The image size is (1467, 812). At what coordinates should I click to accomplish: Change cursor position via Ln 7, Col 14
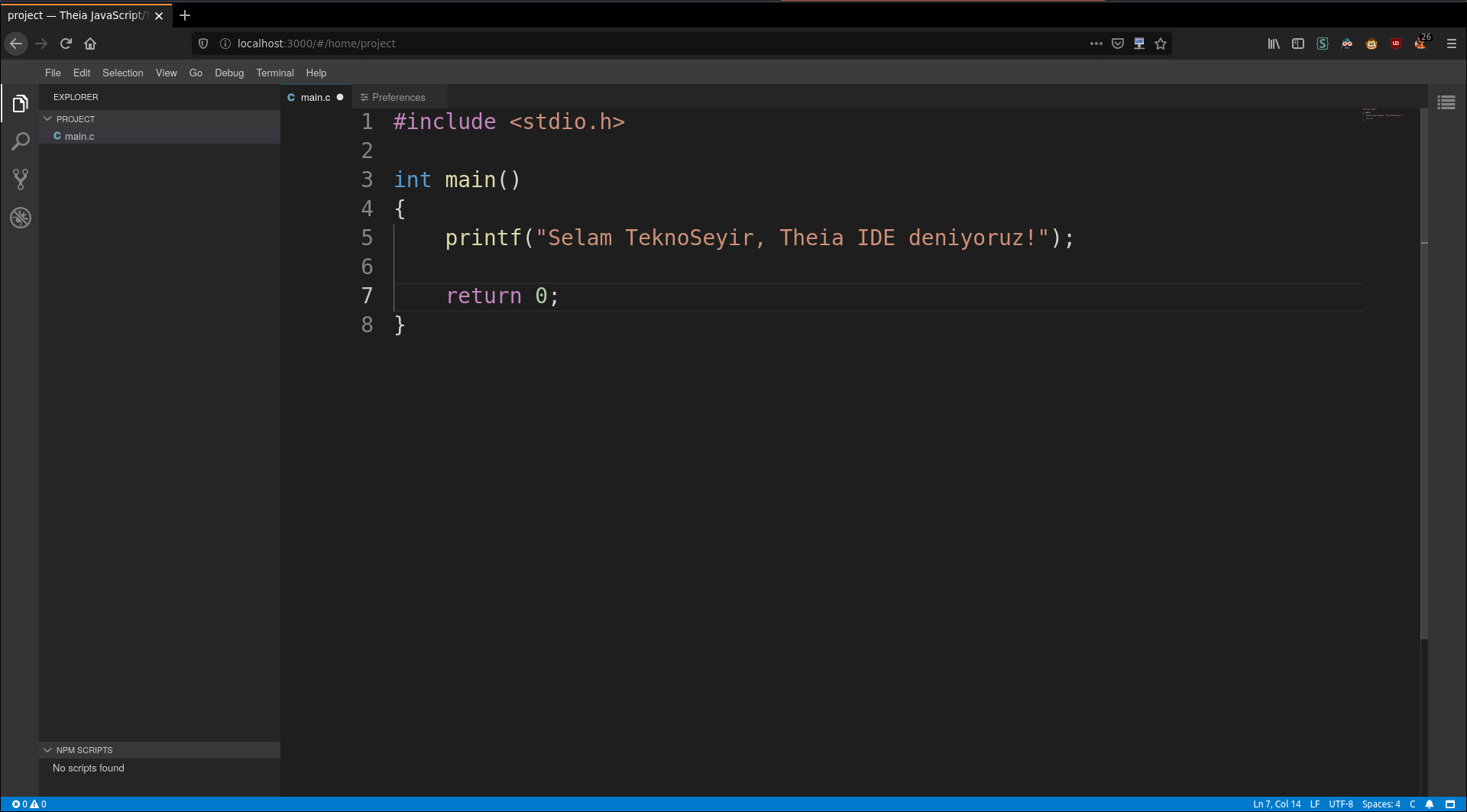click(1277, 804)
